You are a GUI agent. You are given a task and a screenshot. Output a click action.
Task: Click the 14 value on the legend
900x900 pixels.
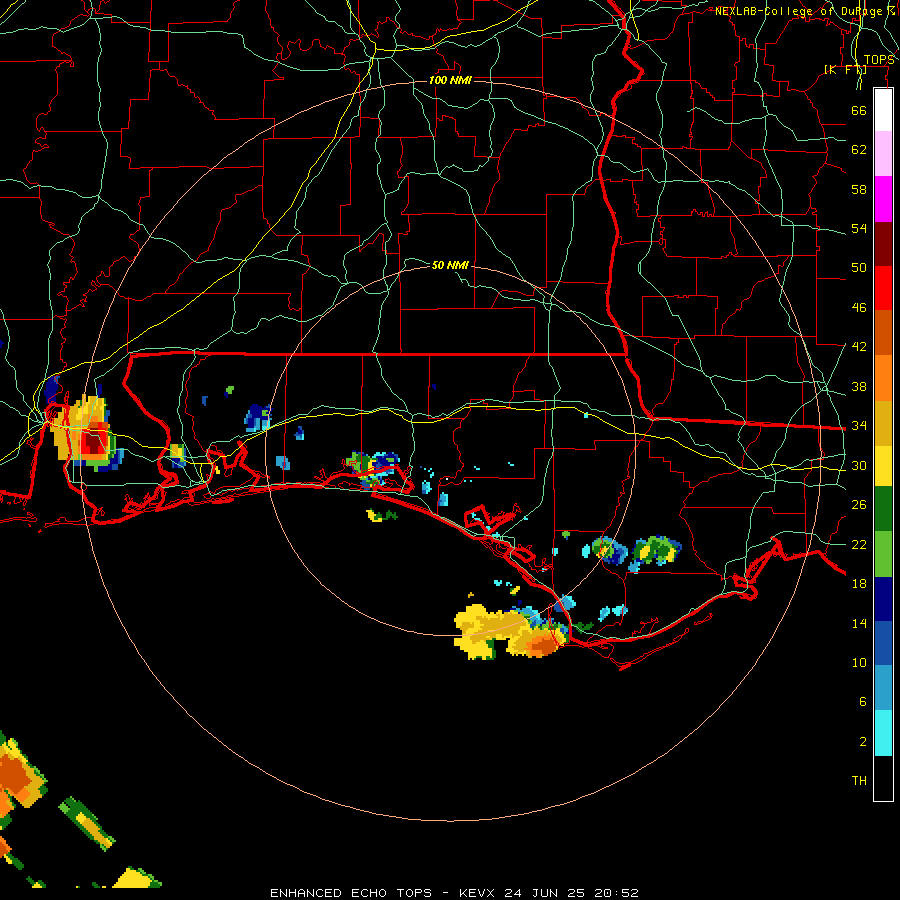coord(859,623)
